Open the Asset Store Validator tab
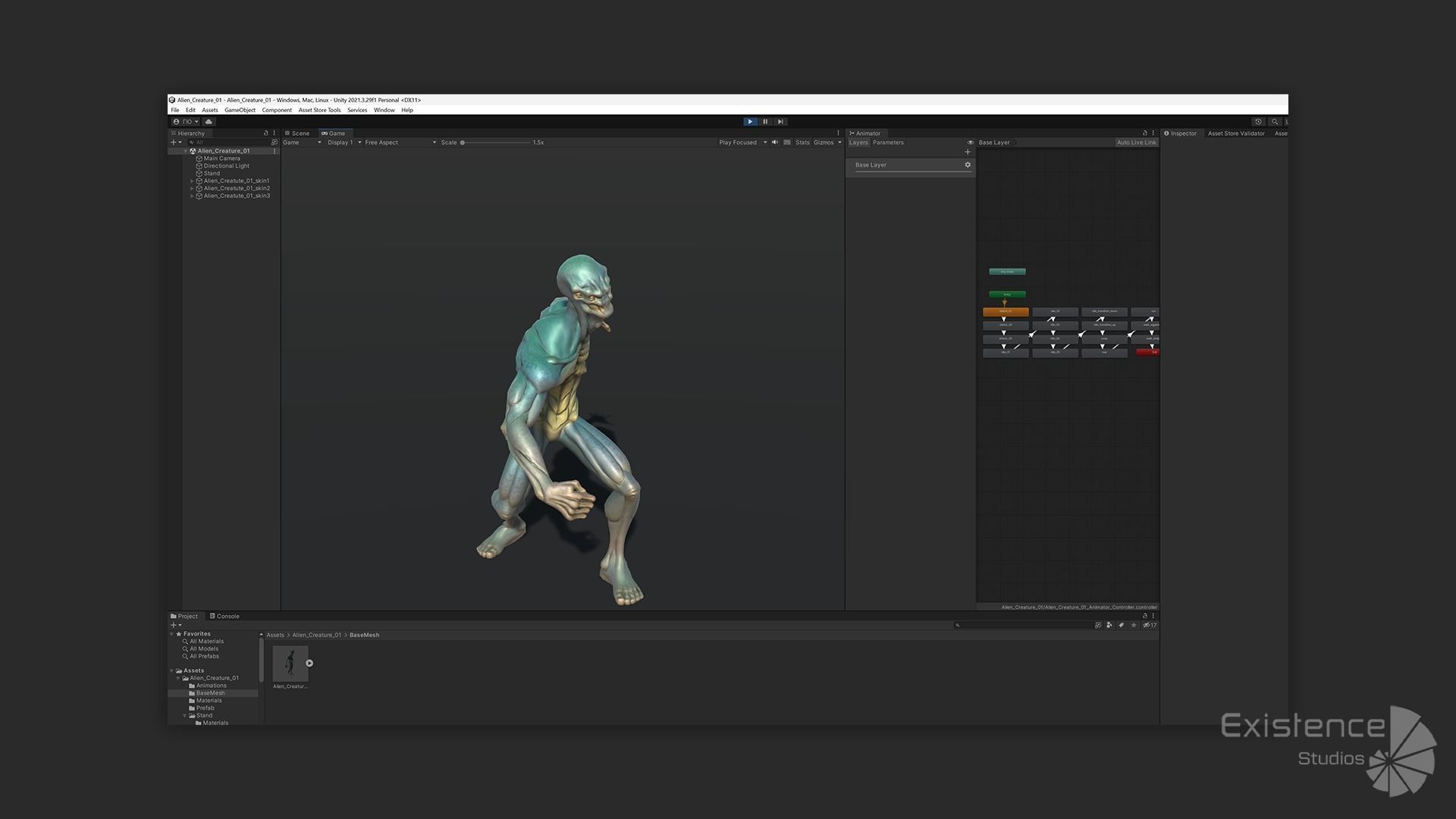Screen dimensions: 1456x819 point(1236,133)
